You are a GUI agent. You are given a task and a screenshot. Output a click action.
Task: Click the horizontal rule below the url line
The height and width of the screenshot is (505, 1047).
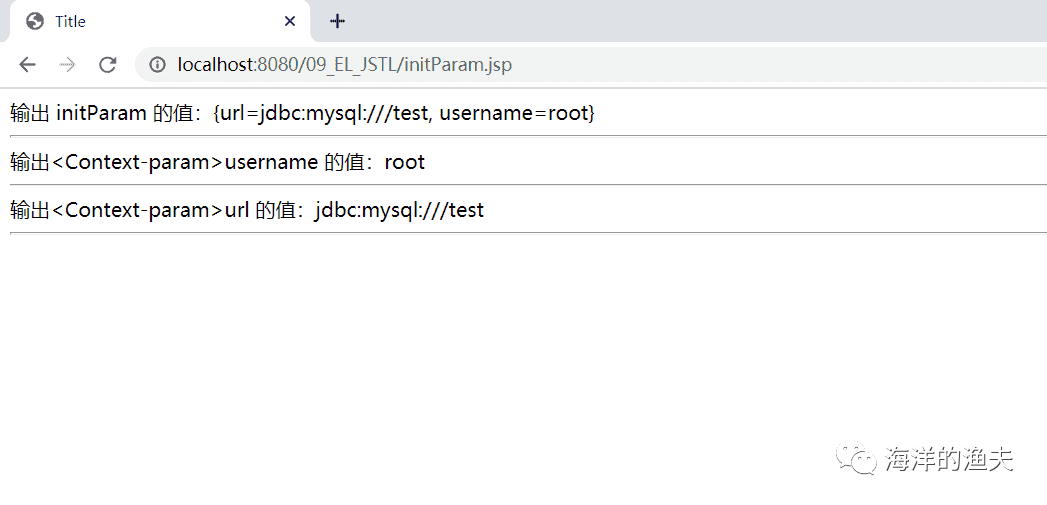pos(528,233)
